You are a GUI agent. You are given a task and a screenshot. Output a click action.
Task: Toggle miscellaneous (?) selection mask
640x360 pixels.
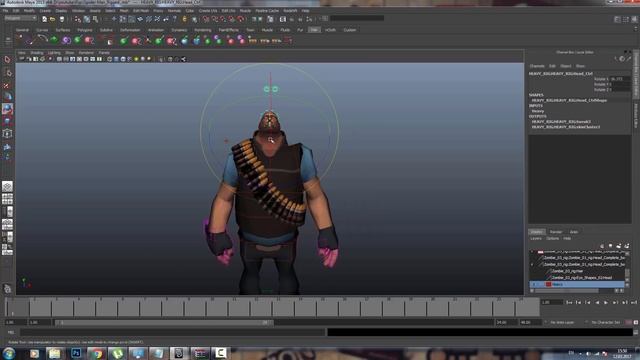tap(175, 19)
